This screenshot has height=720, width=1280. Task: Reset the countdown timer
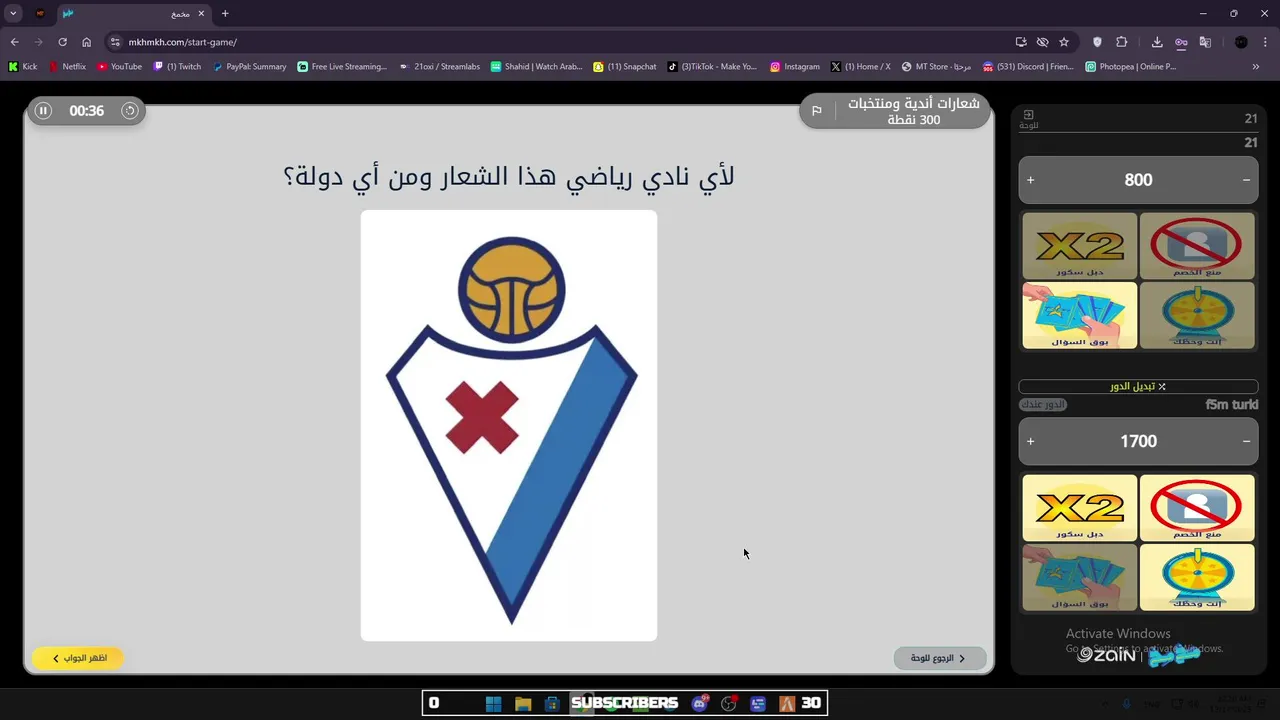pyautogui.click(x=130, y=111)
